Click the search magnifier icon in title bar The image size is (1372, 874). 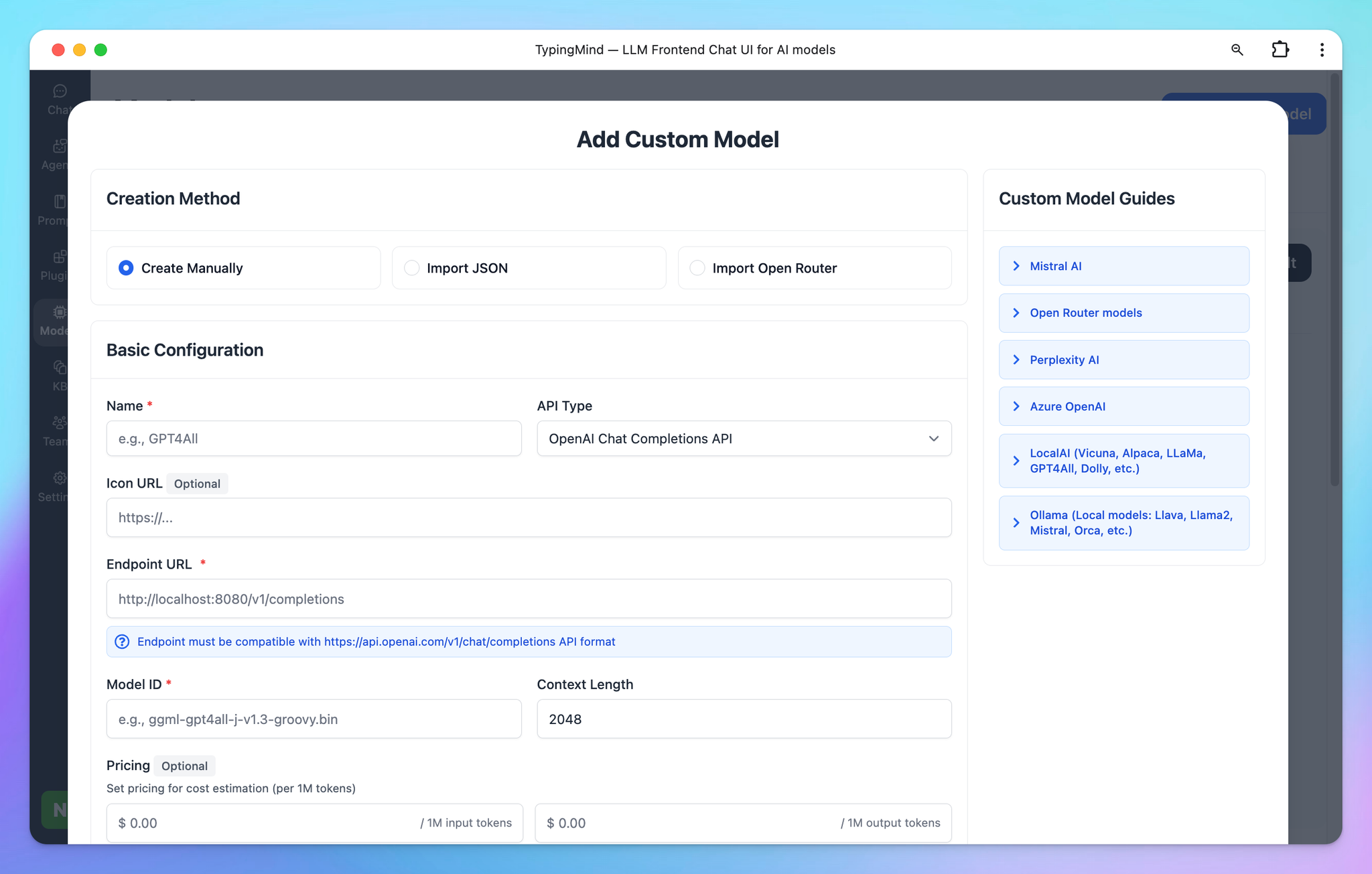1237,50
